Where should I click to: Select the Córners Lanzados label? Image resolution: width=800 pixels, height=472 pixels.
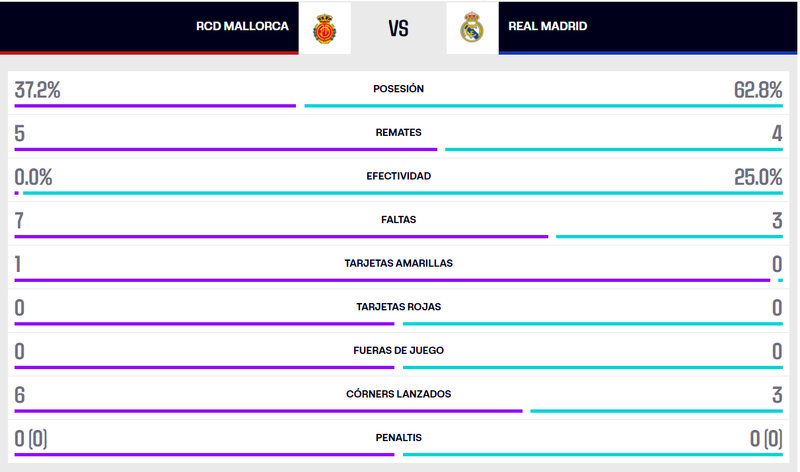click(x=398, y=394)
